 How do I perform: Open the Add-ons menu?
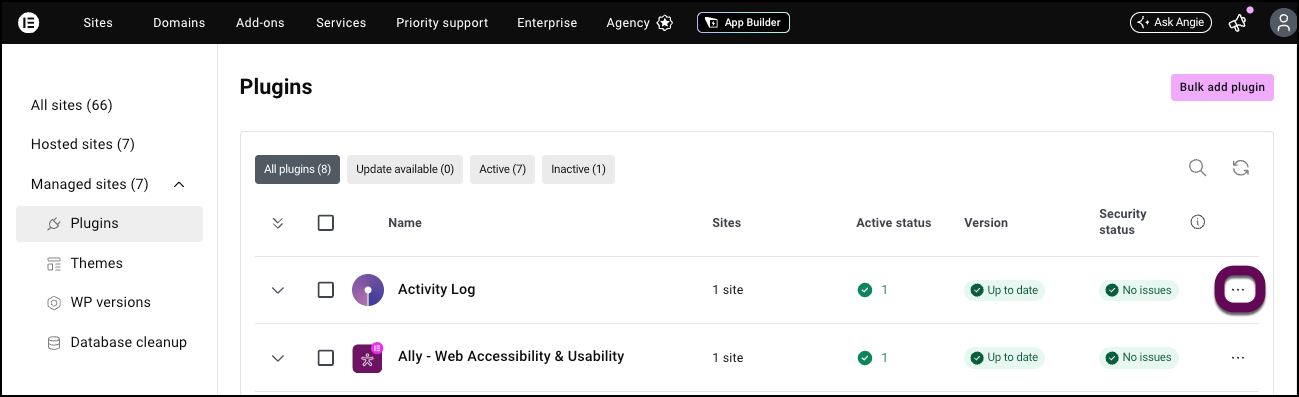click(261, 23)
